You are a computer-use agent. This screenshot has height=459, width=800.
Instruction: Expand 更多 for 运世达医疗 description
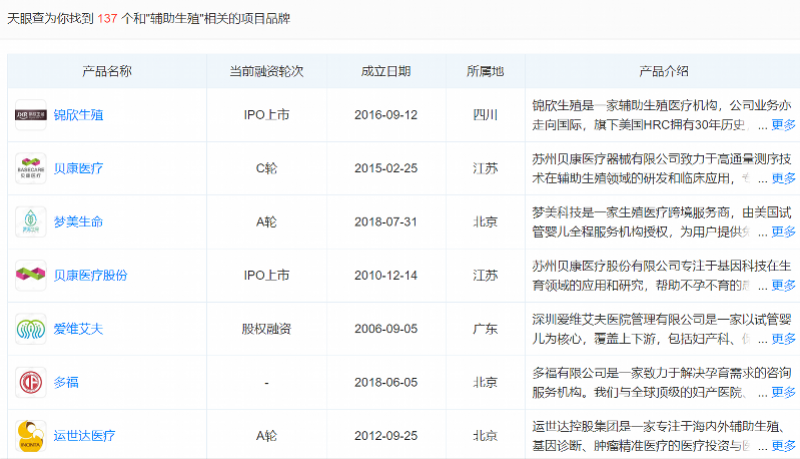[783, 446]
